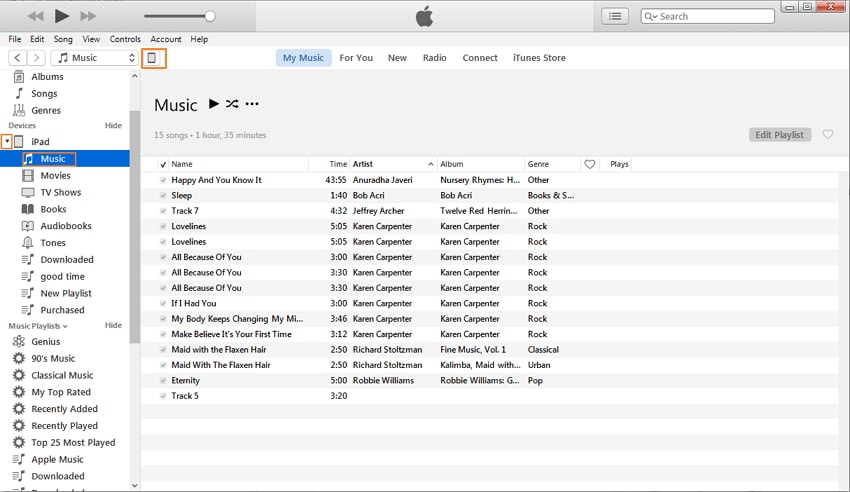This screenshot has height=492, width=850.
Task: Switch to the Connect tab
Action: (480, 57)
